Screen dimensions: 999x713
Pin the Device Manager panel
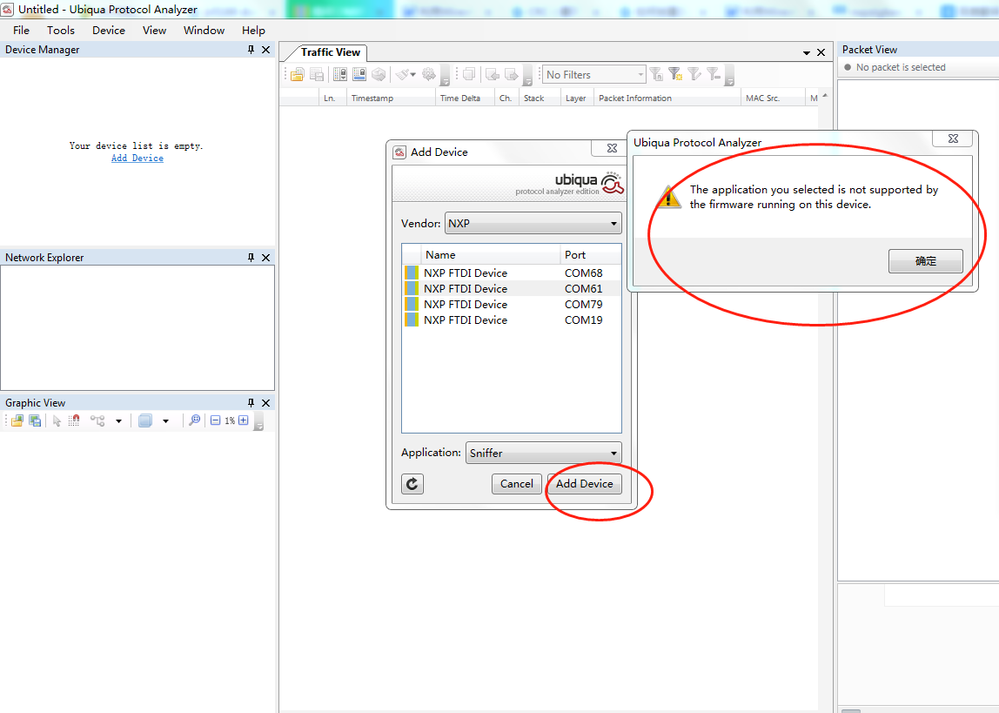[251, 50]
